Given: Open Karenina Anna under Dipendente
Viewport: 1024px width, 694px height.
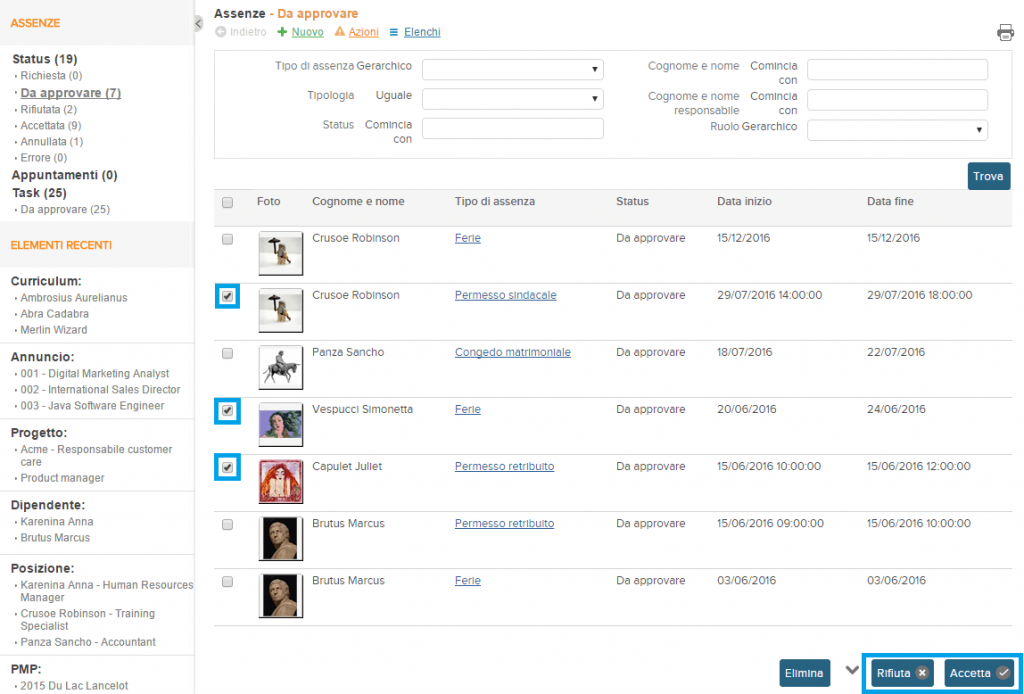Looking at the screenshot, I should pos(57,522).
